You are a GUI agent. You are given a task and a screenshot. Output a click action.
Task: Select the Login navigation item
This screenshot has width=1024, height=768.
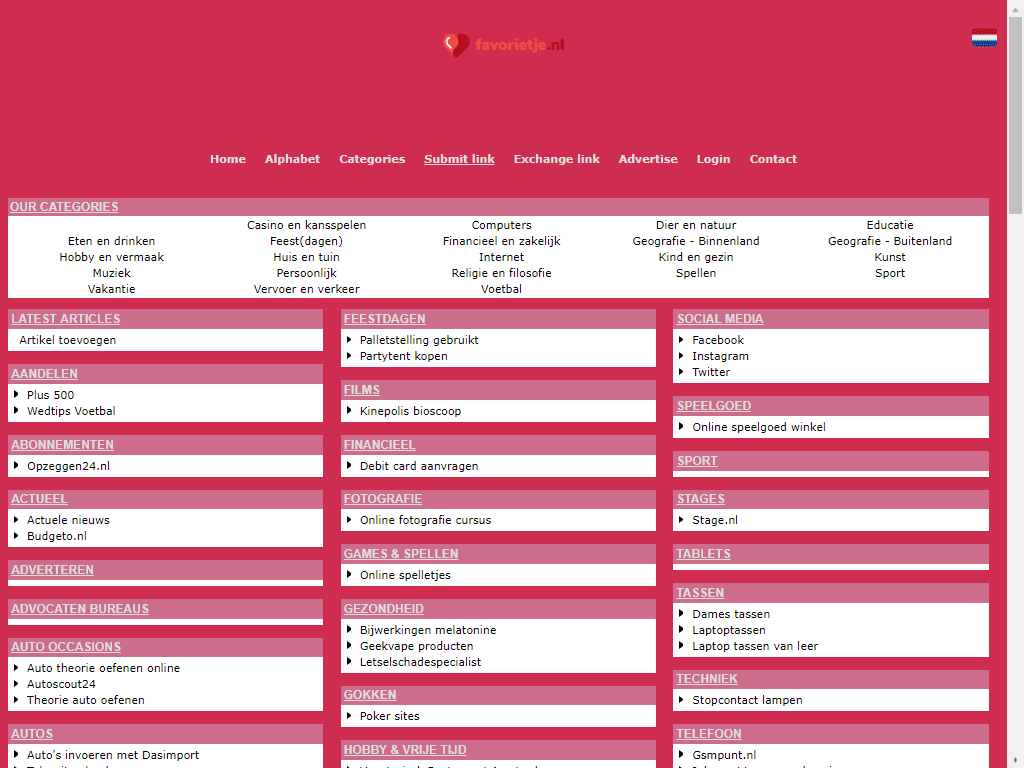[713, 159]
